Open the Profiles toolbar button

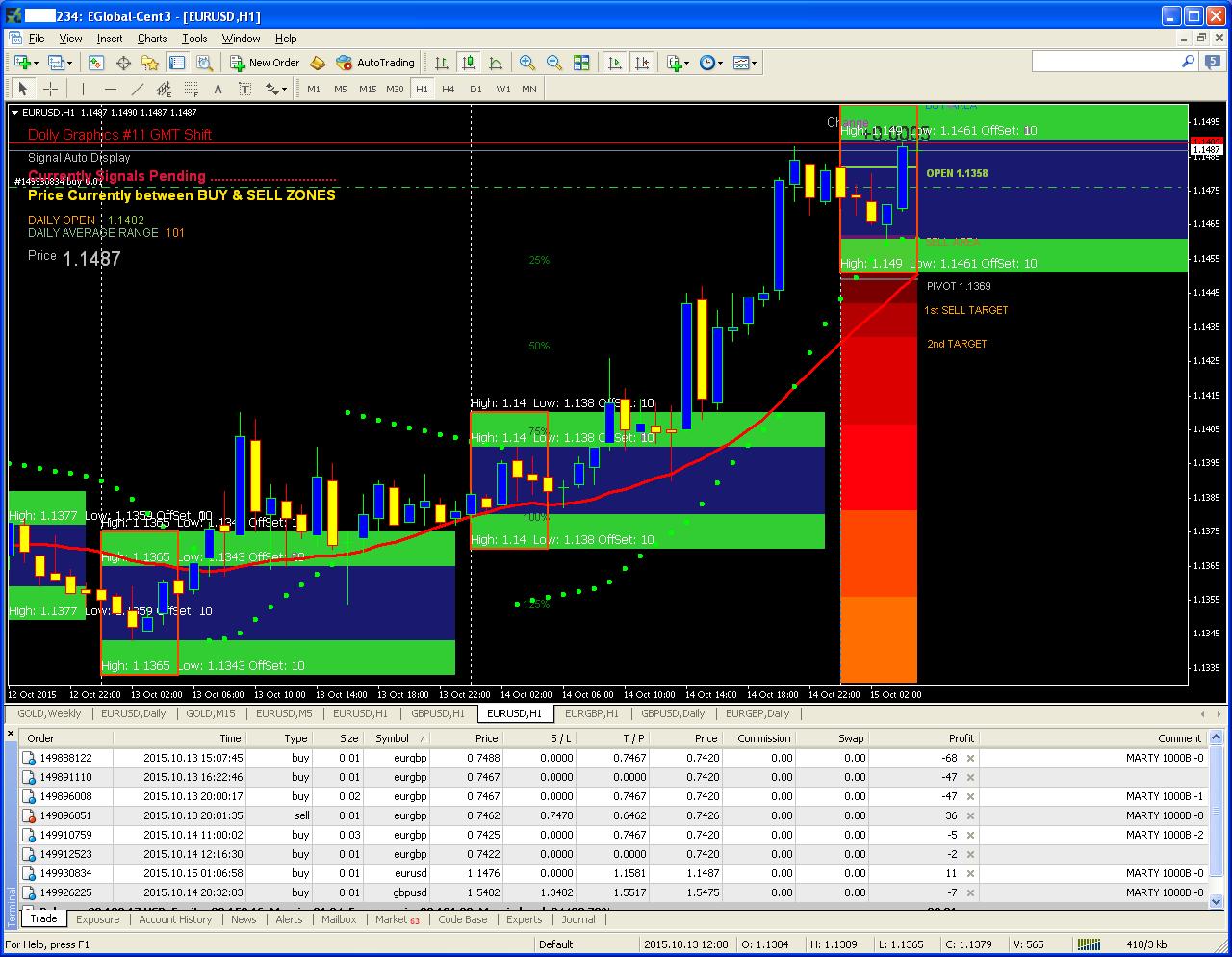click(x=56, y=63)
